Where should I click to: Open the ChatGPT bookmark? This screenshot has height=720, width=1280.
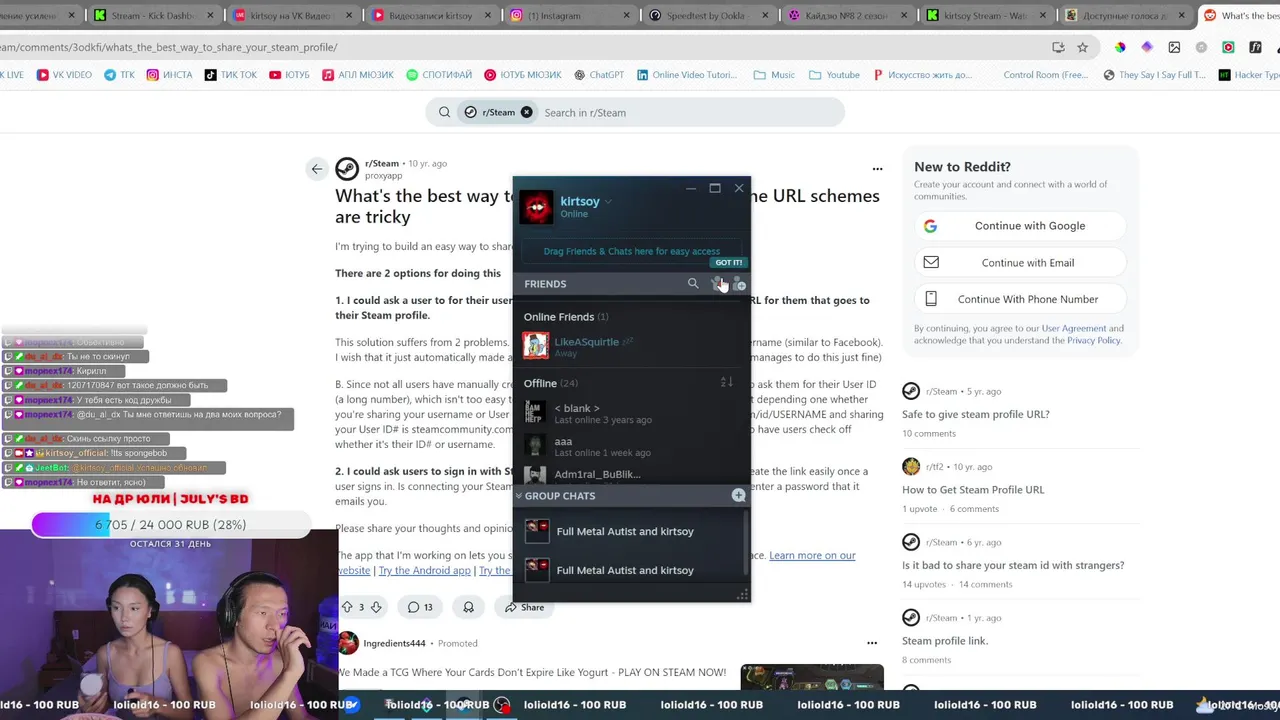coord(598,75)
